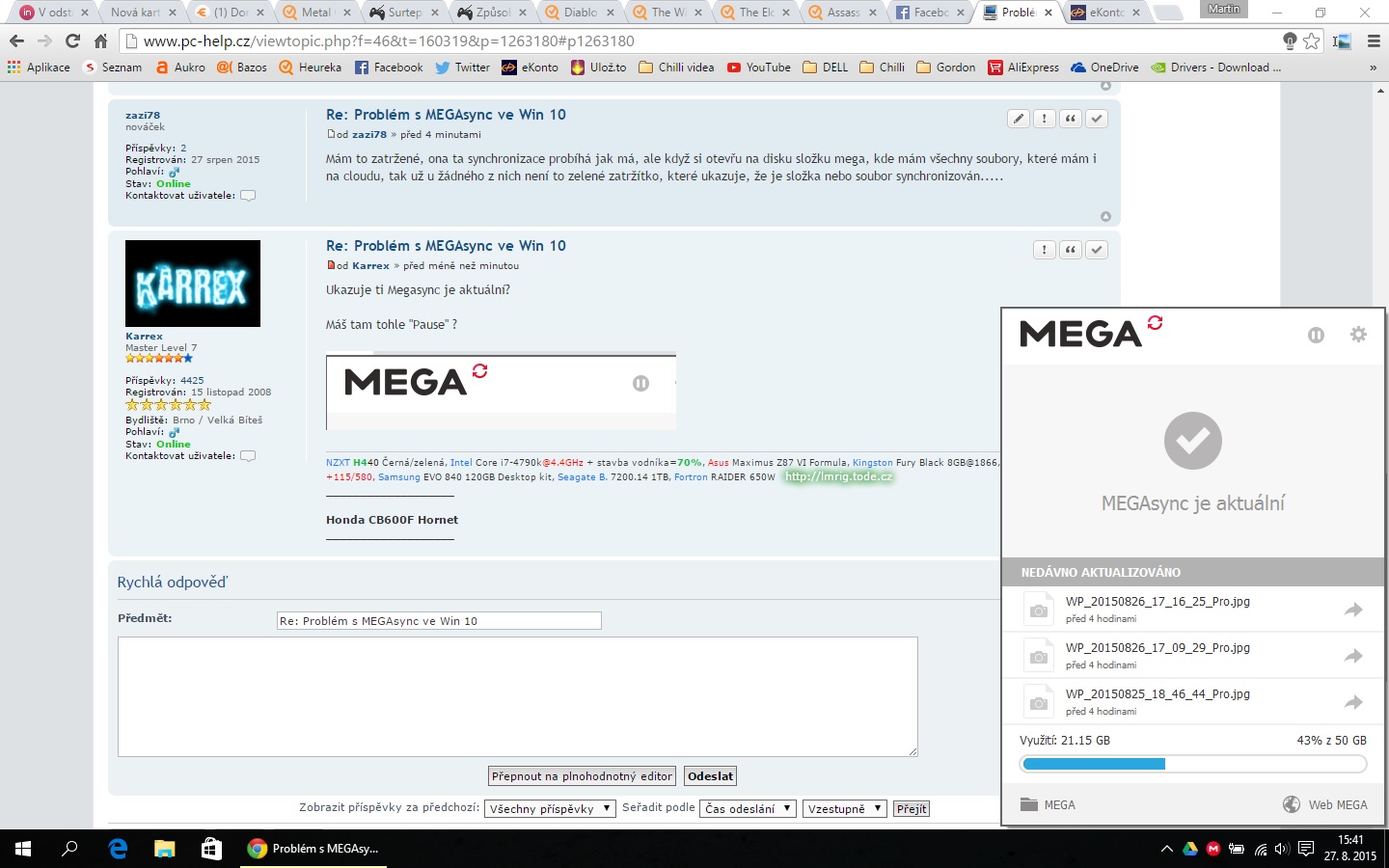Quote Karrex's post using the quote icon

(x=1071, y=250)
